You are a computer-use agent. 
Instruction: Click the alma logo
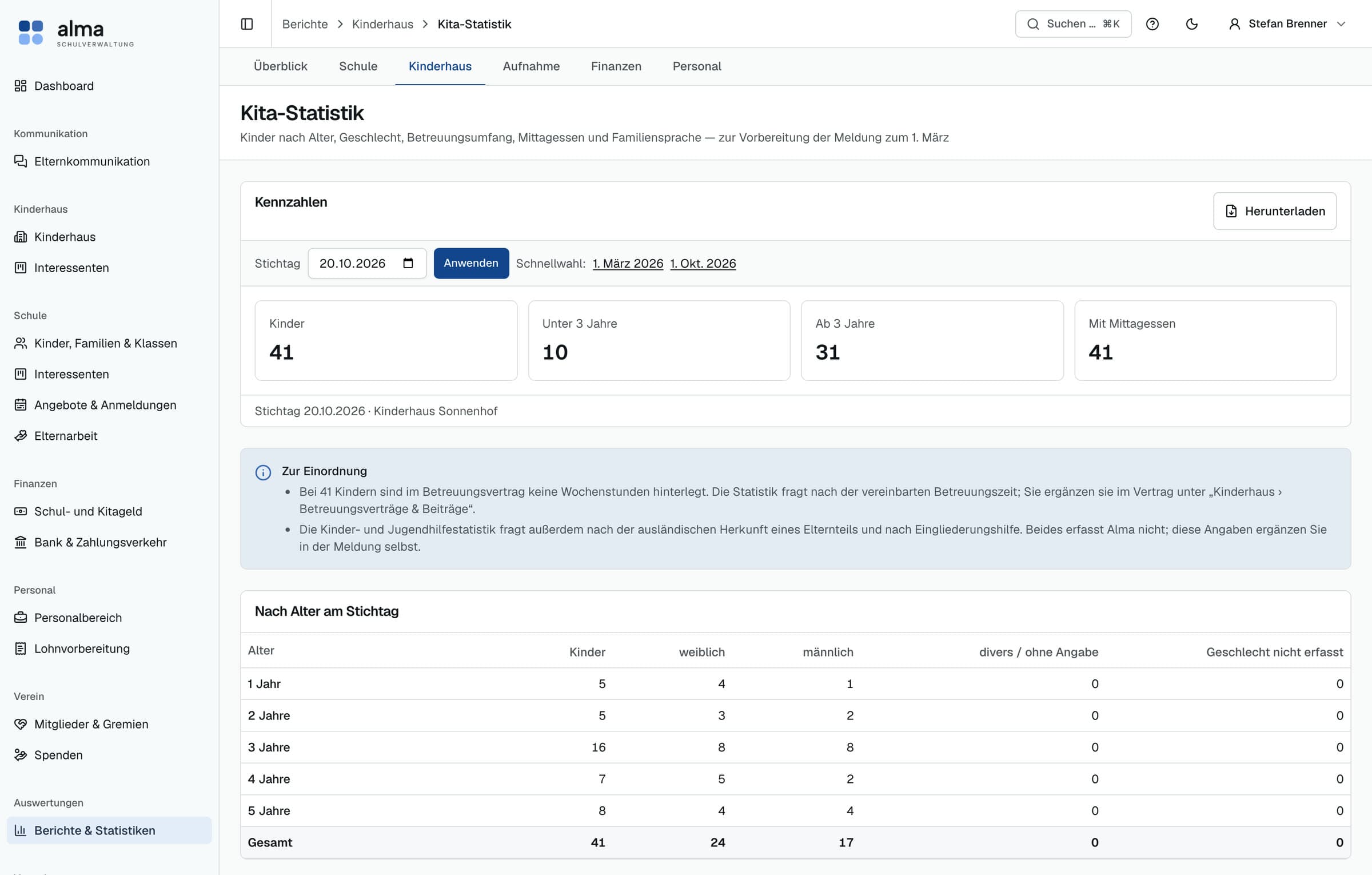pyautogui.click(x=76, y=33)
